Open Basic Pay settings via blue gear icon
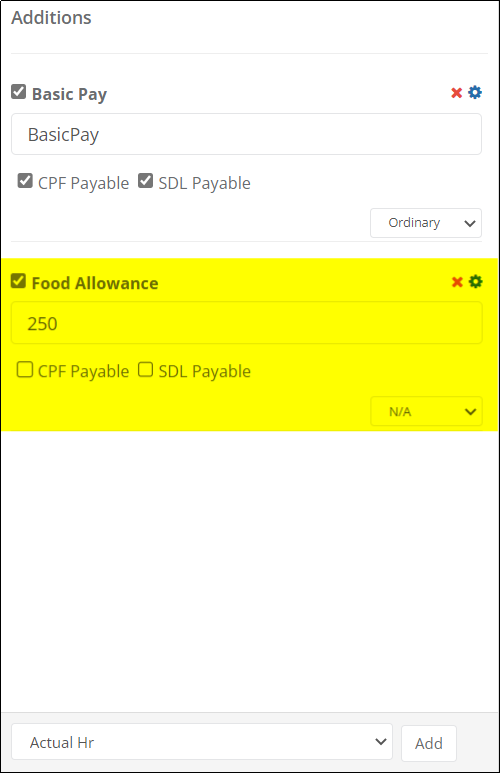 coord(475,92)
